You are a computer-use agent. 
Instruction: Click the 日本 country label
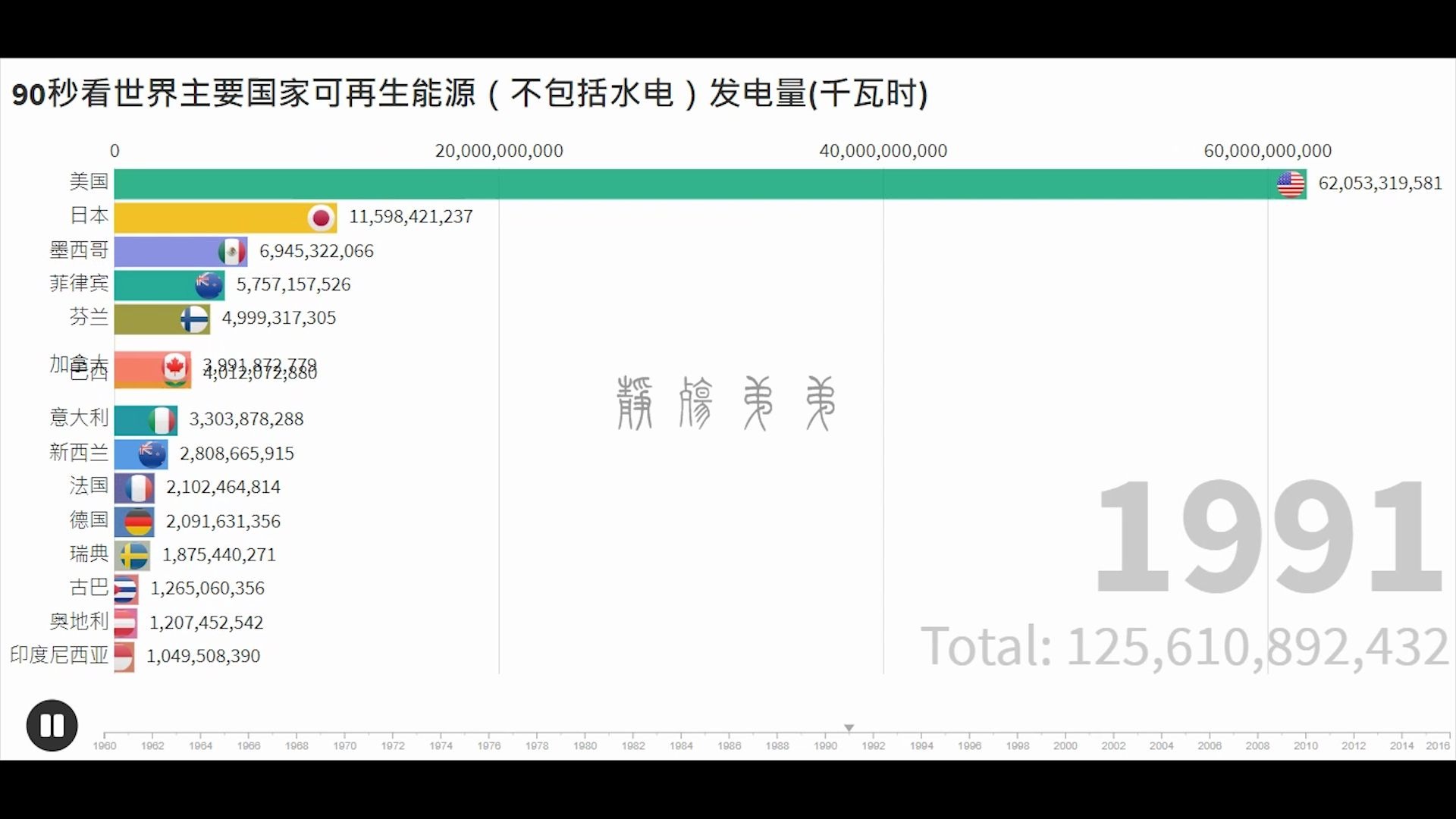click(89, 216)
